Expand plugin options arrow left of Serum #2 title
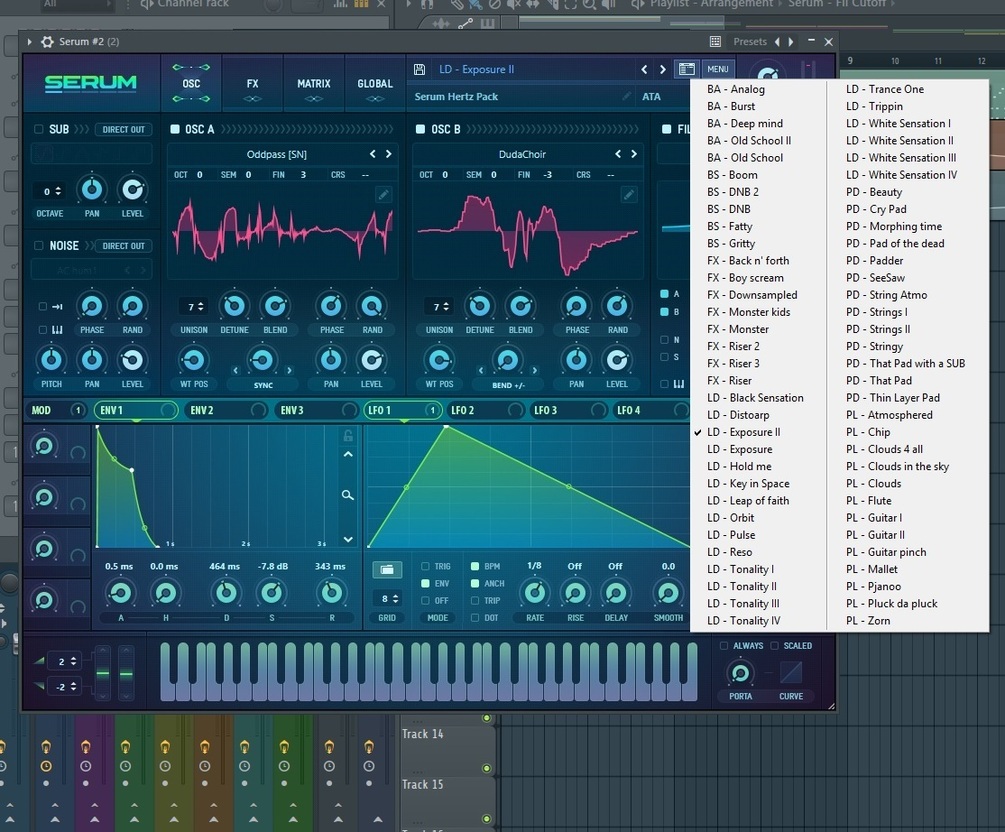Viewport: 1005px width, 832px height. [x=29, y=42]
